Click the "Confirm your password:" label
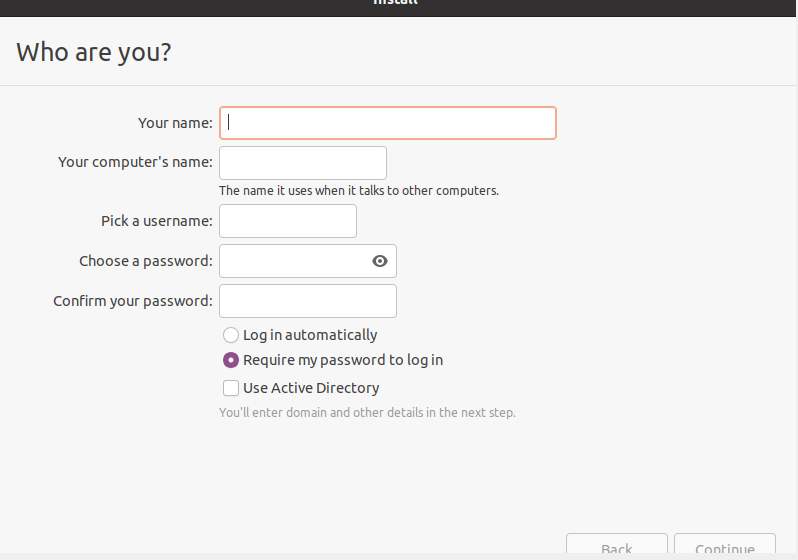The width and height of the screenshot is (798, 560). 133,301
